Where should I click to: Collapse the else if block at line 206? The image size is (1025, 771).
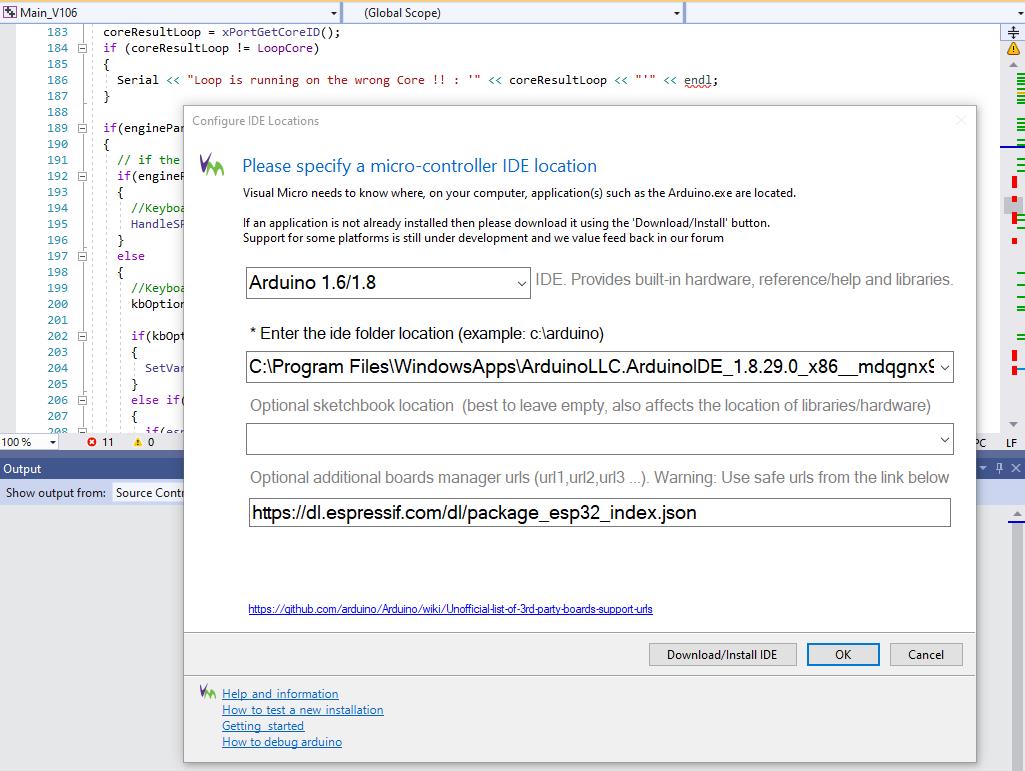click(x=82, y=400)
